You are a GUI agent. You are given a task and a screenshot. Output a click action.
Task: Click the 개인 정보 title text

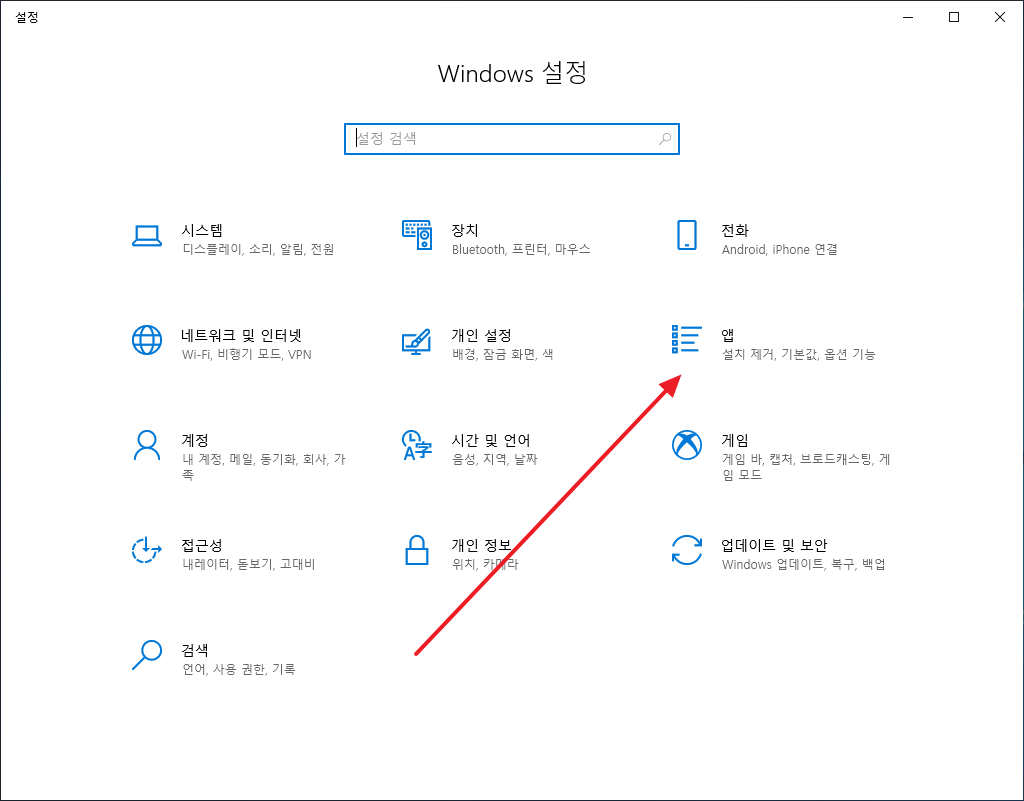tap(481, 545)
